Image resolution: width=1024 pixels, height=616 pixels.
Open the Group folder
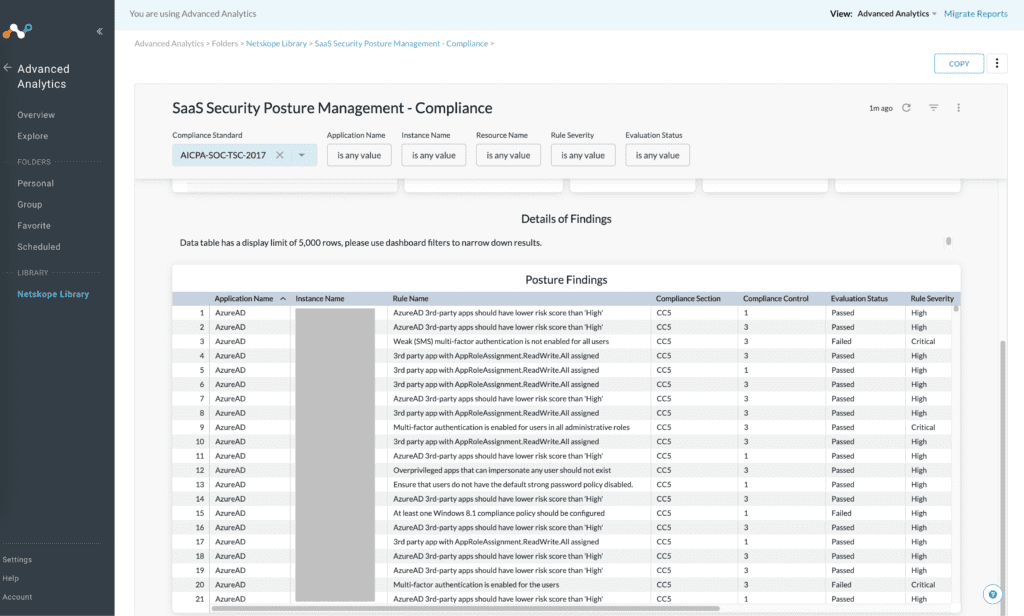(x=29, y=204)
